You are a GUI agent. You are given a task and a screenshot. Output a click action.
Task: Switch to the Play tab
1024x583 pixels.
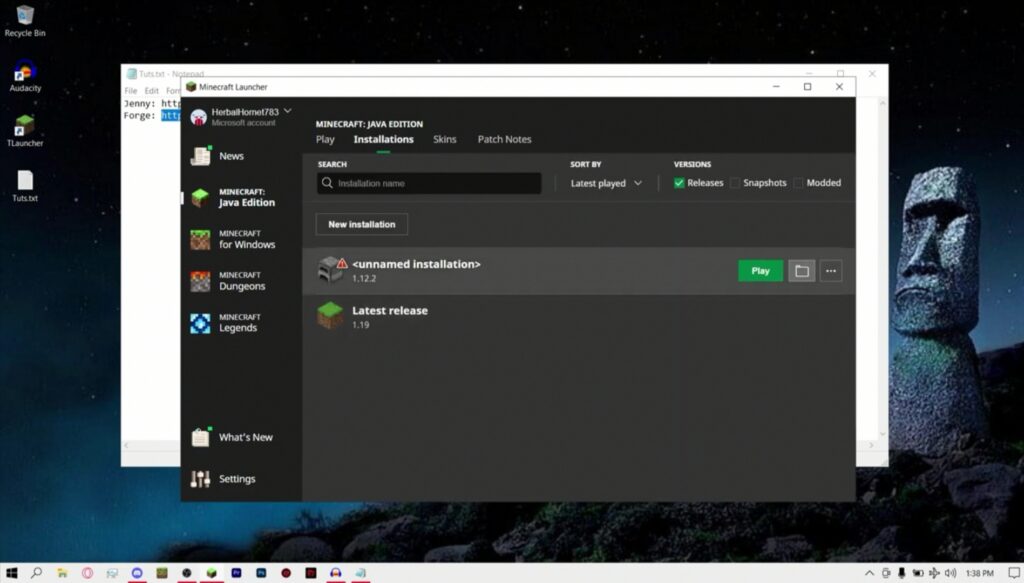pyautogui.click(x=325, y=139)
